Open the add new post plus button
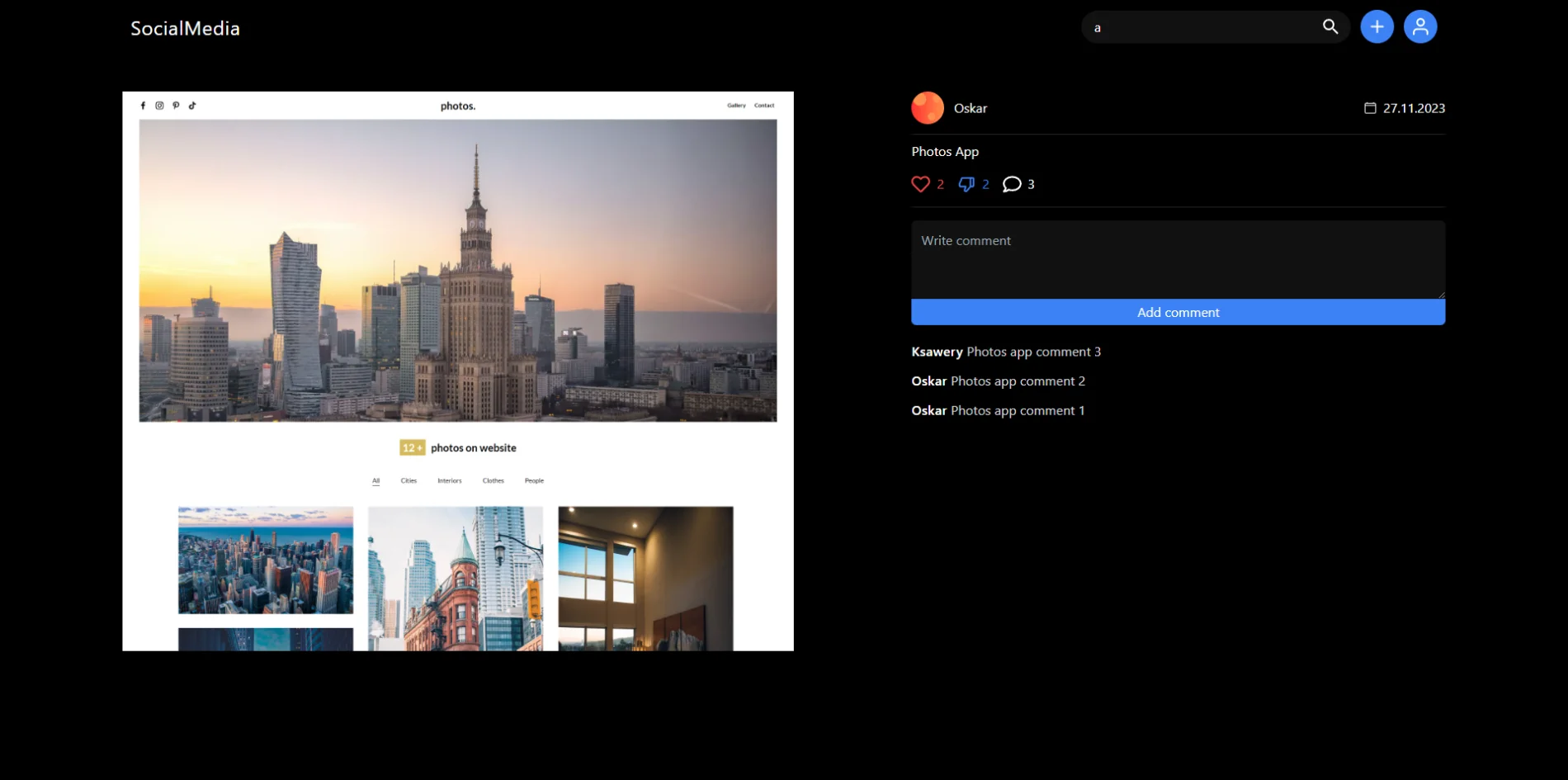1568x780 pixels. pos(1377,27)
